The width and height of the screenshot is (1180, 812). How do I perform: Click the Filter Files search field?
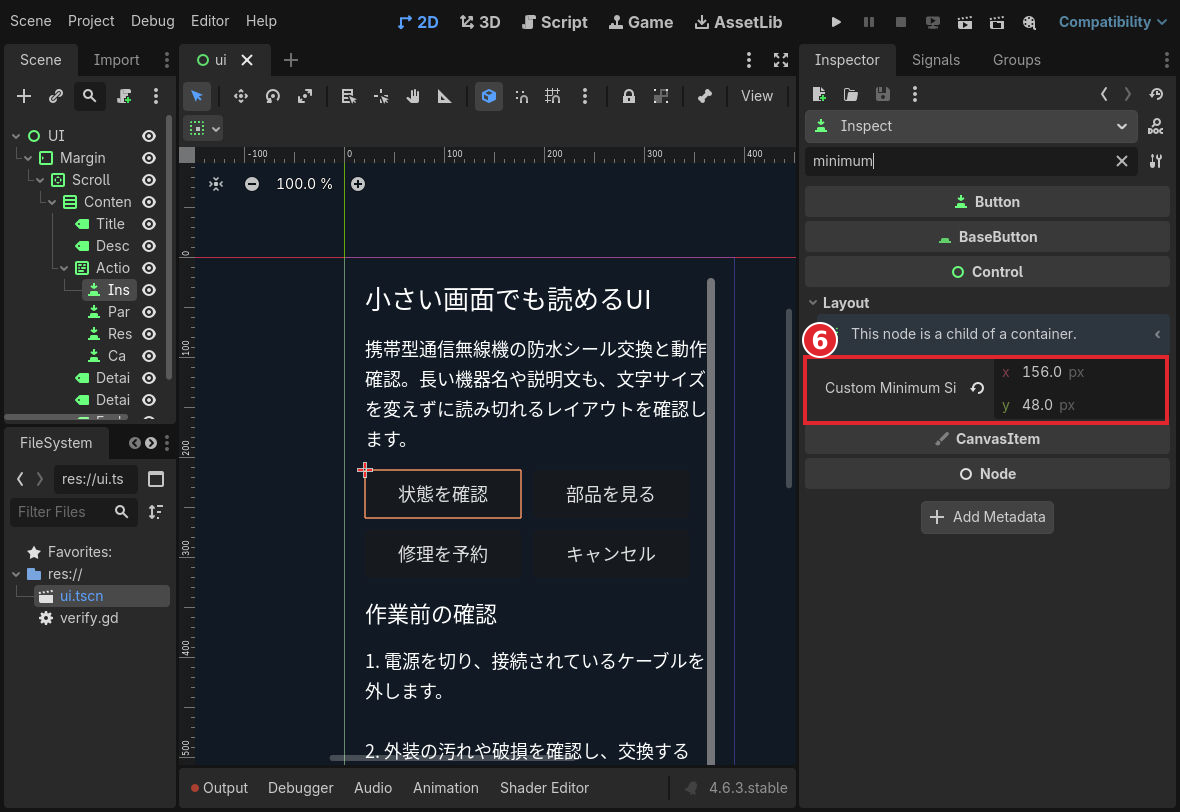(73, 512)
